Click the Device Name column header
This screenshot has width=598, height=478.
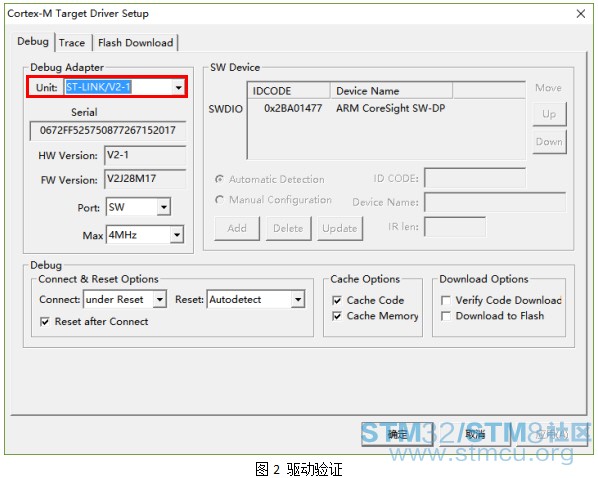click(x=391, y=91)
